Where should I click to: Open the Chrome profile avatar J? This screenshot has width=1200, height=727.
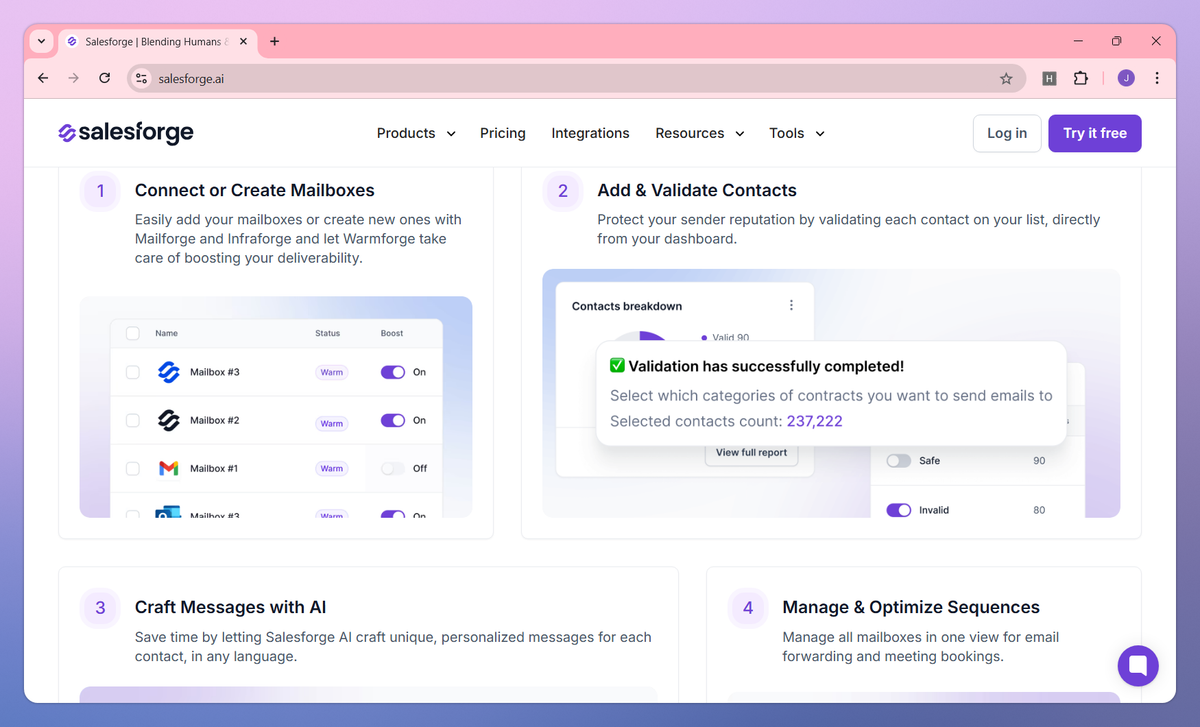coord(1126,78)
